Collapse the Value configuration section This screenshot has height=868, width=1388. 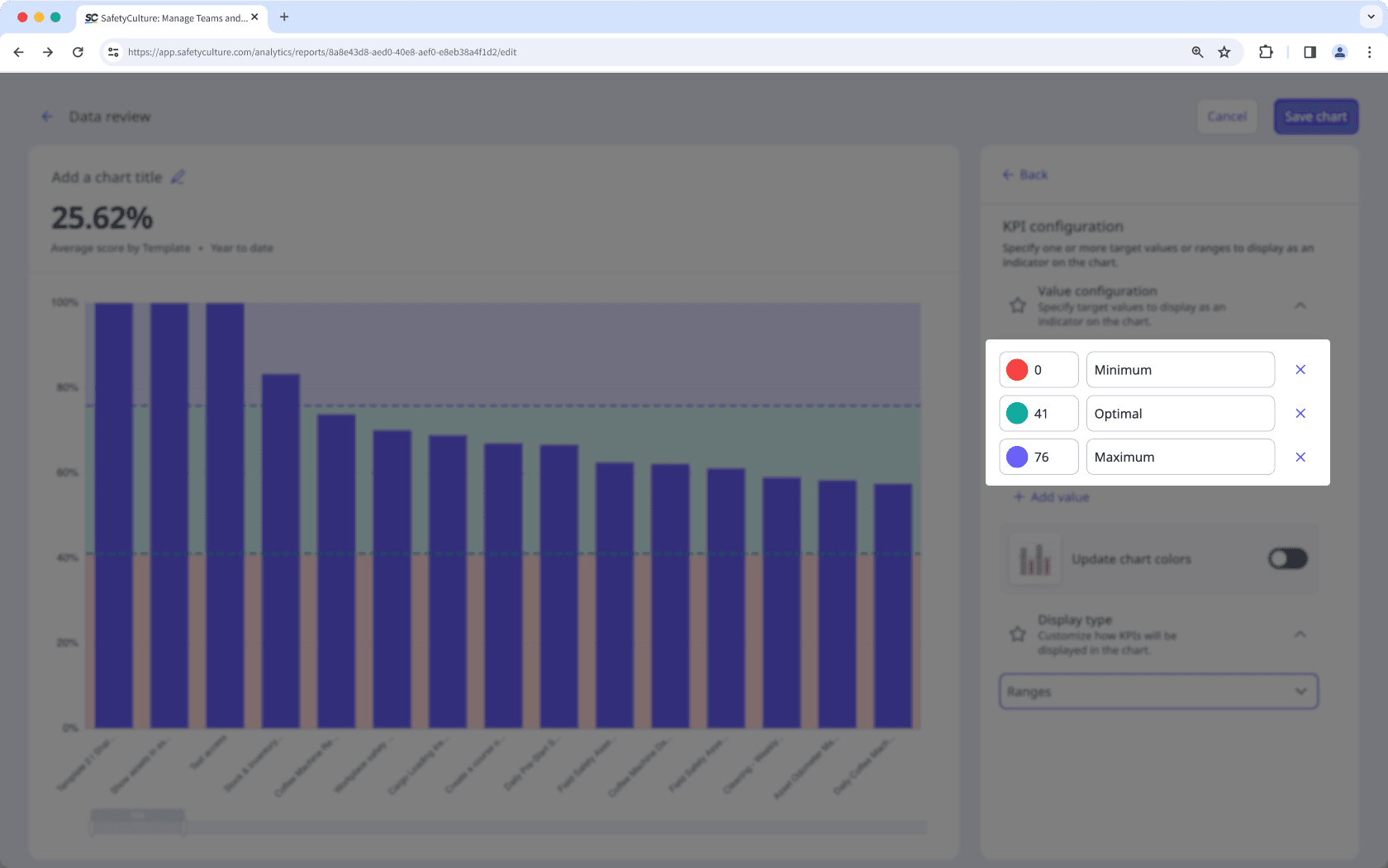1300,305
